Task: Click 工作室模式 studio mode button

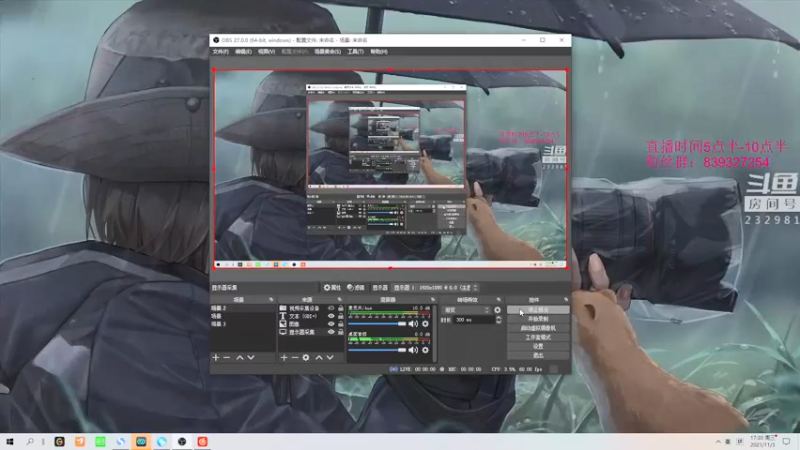Action: pos(538,337)
